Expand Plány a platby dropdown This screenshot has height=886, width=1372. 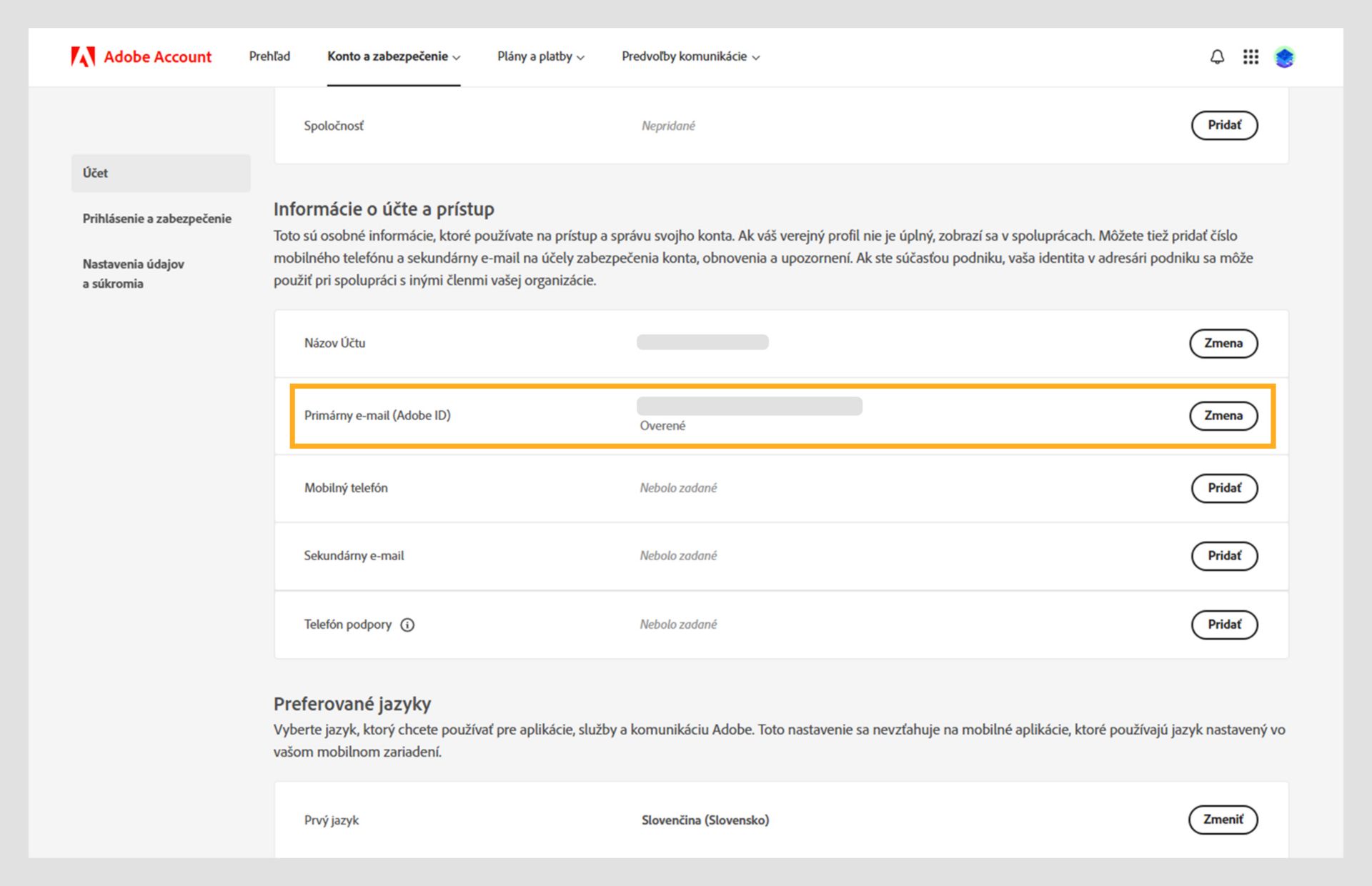pos(540,56)
